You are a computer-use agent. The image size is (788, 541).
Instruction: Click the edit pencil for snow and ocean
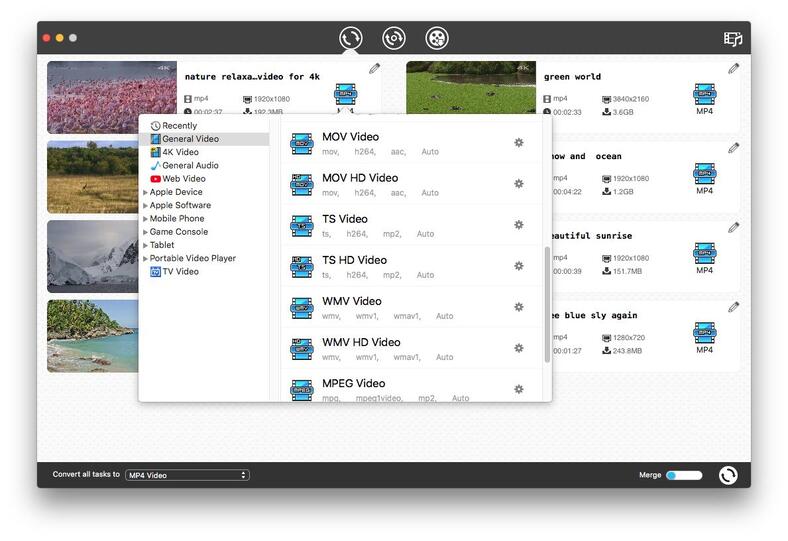[733, 148]
